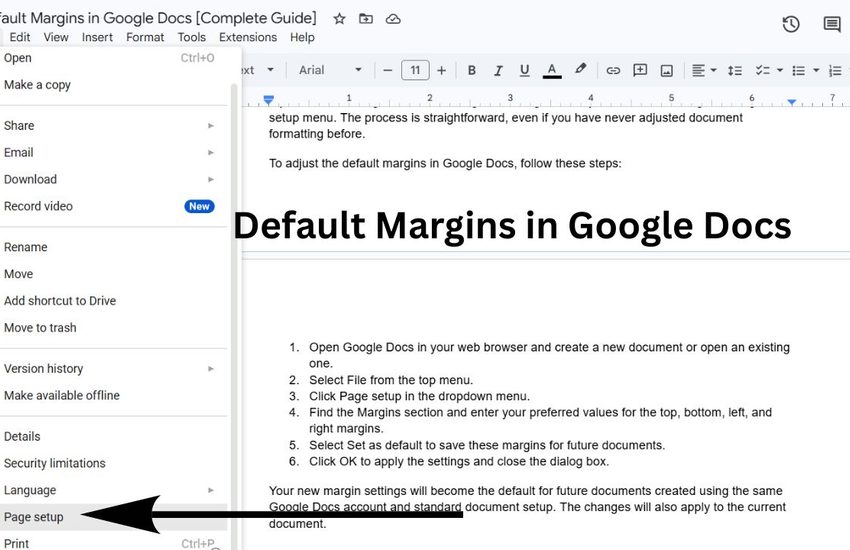This screenshot has width=850, height=550.
Task: Click text 'Select File from the top menu.'
Action: coord(391,380)
